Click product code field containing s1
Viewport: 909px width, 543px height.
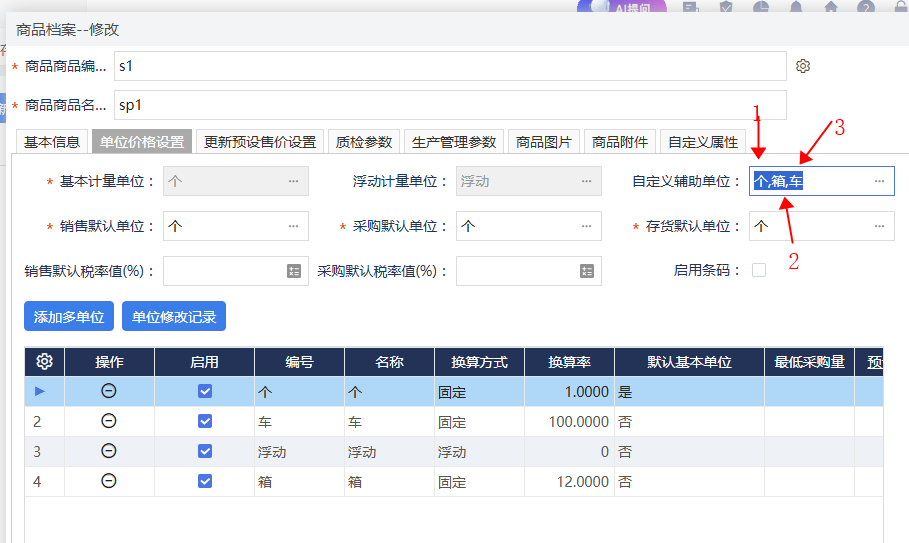click(450, 66)
